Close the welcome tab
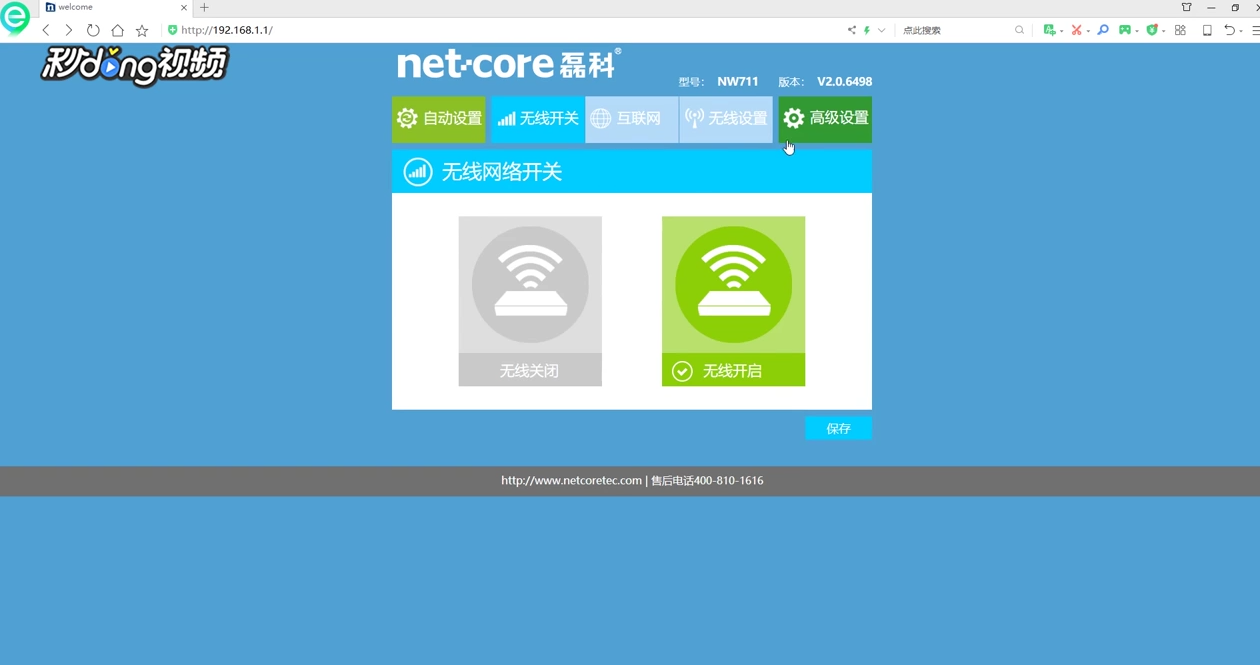Viewport: 1260px width, 665px height. (x=184, y=7)
